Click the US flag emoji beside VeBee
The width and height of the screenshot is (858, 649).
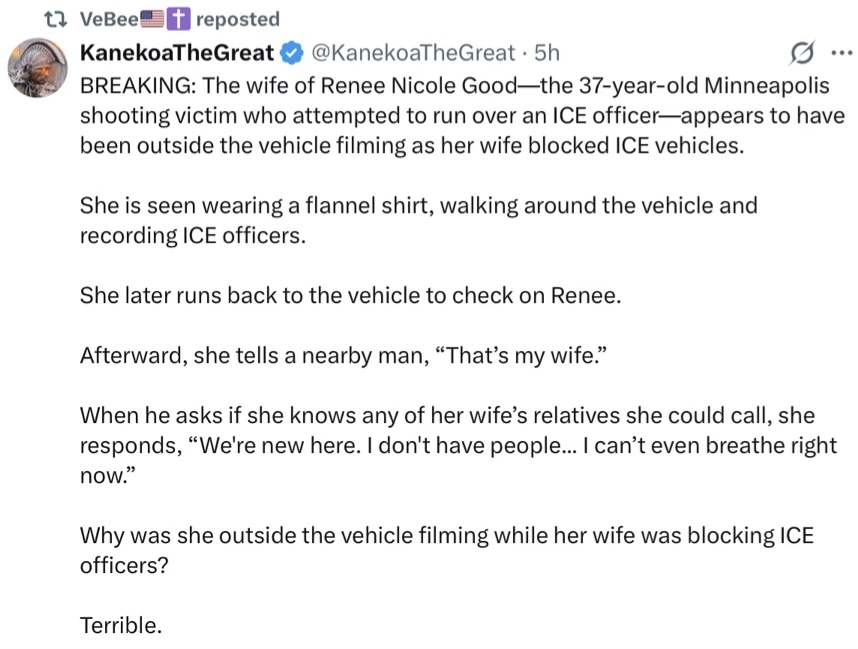(155, 19)
